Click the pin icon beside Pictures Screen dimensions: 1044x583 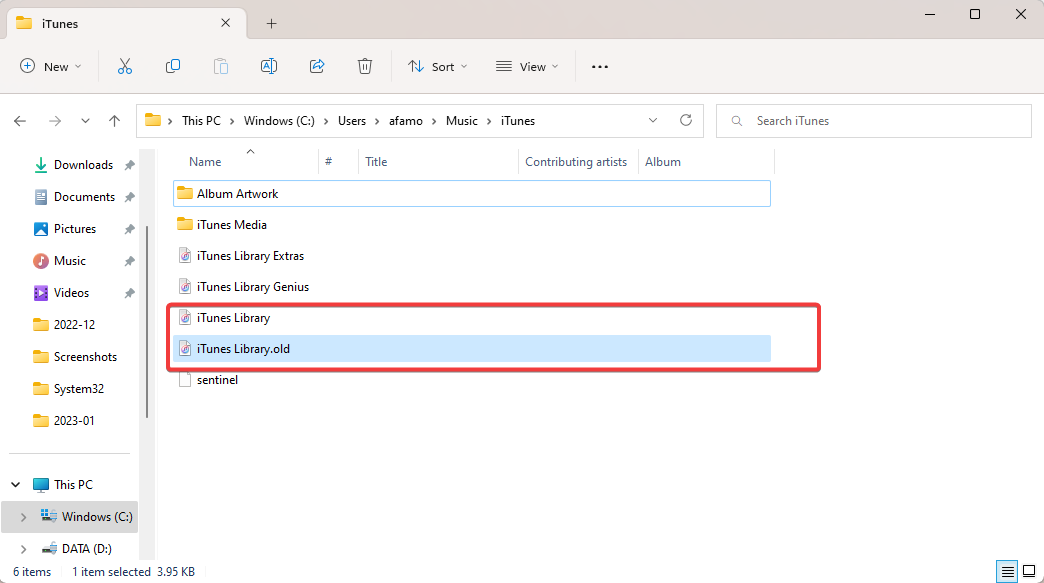[129, 229]
